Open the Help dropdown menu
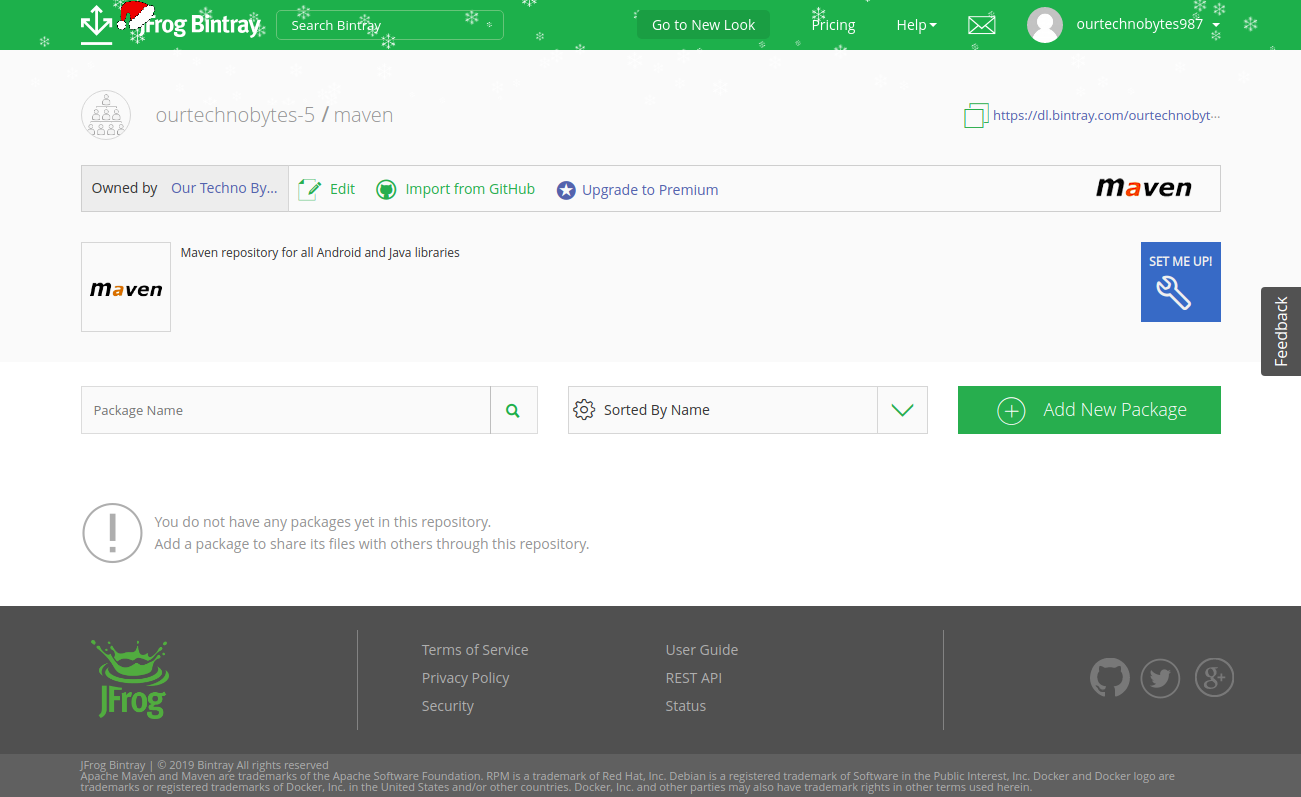Screen dimensions: 1301x797 (x=916, y=25)
